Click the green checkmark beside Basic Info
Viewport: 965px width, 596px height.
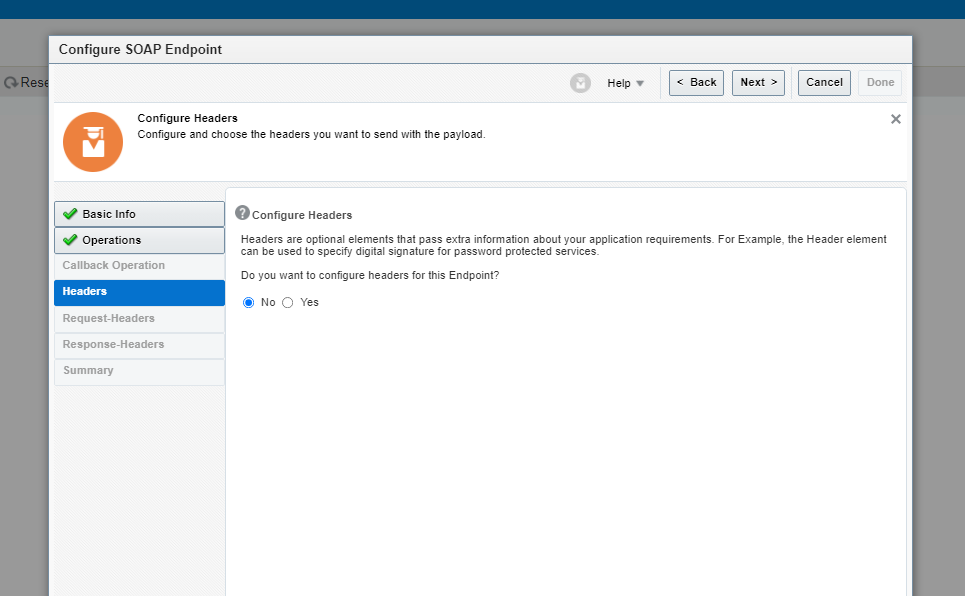70,214
